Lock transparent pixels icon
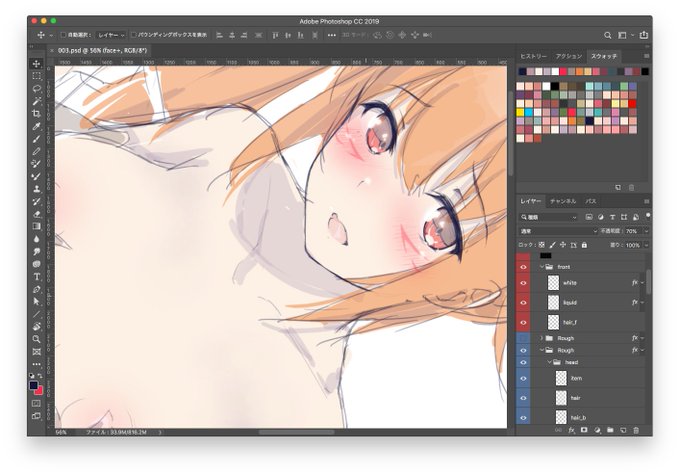The width and height of the screenshot is (680, 475). (x=542, y=245)
